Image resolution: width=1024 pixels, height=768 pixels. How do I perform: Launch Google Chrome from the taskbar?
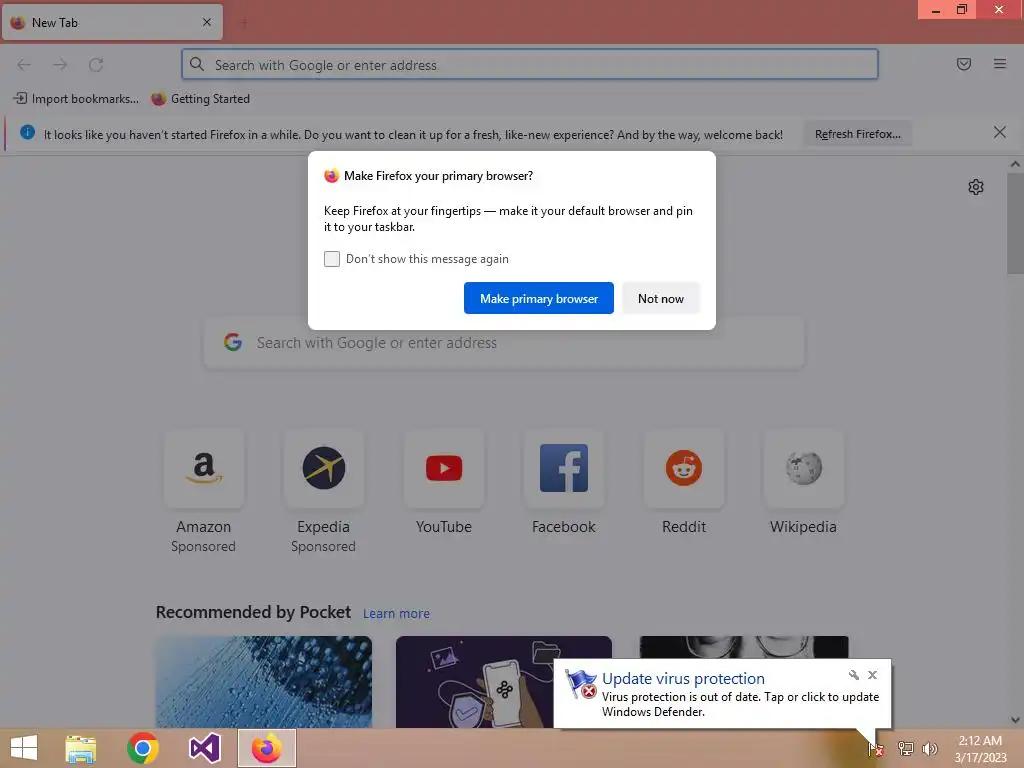click(x=142, y=748)
